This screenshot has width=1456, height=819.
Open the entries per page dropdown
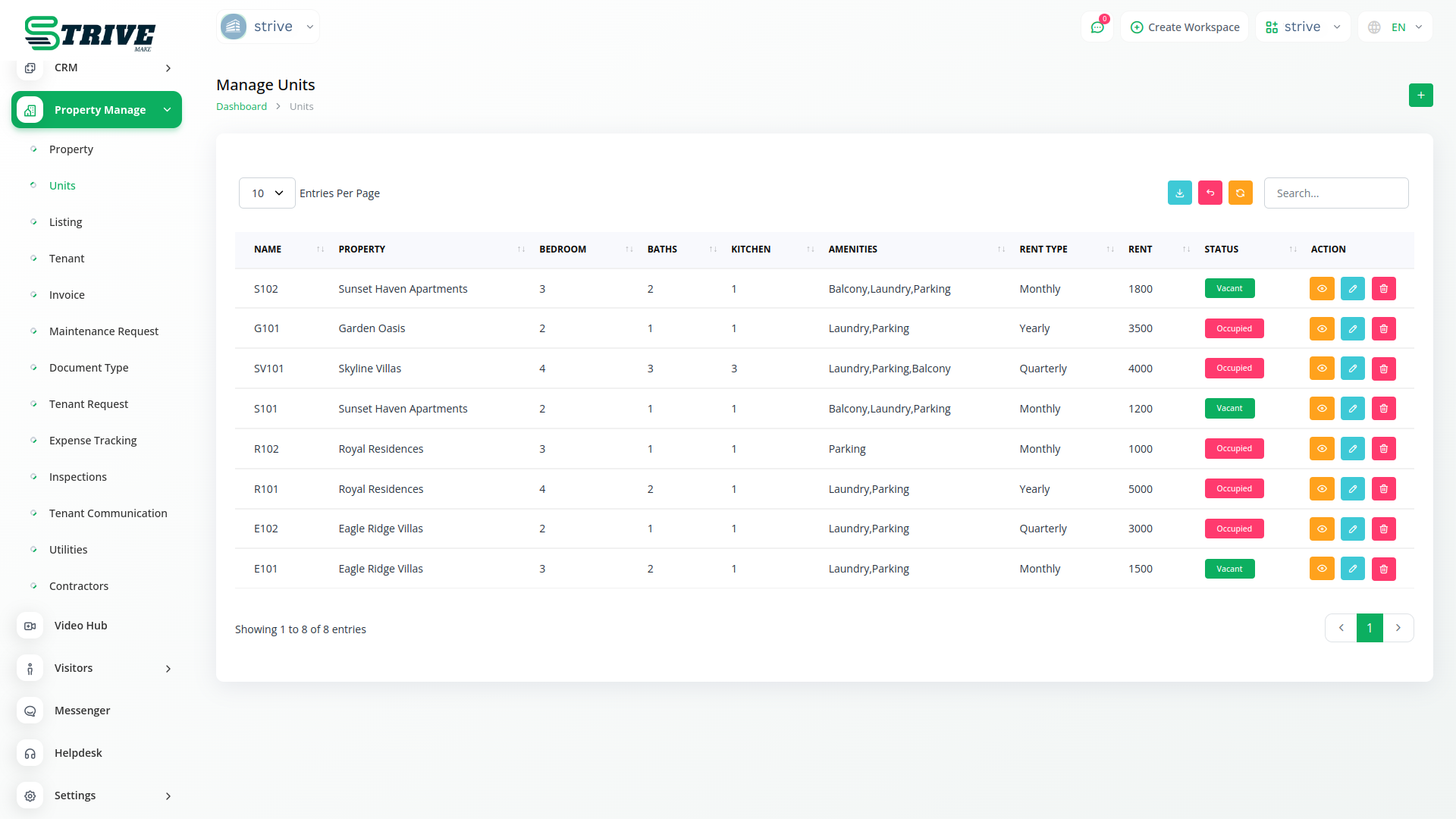tap(267, 193)
